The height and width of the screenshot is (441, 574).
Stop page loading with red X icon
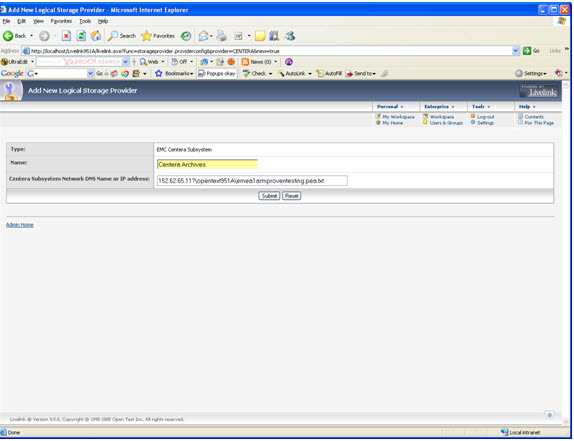pos(66,36)
